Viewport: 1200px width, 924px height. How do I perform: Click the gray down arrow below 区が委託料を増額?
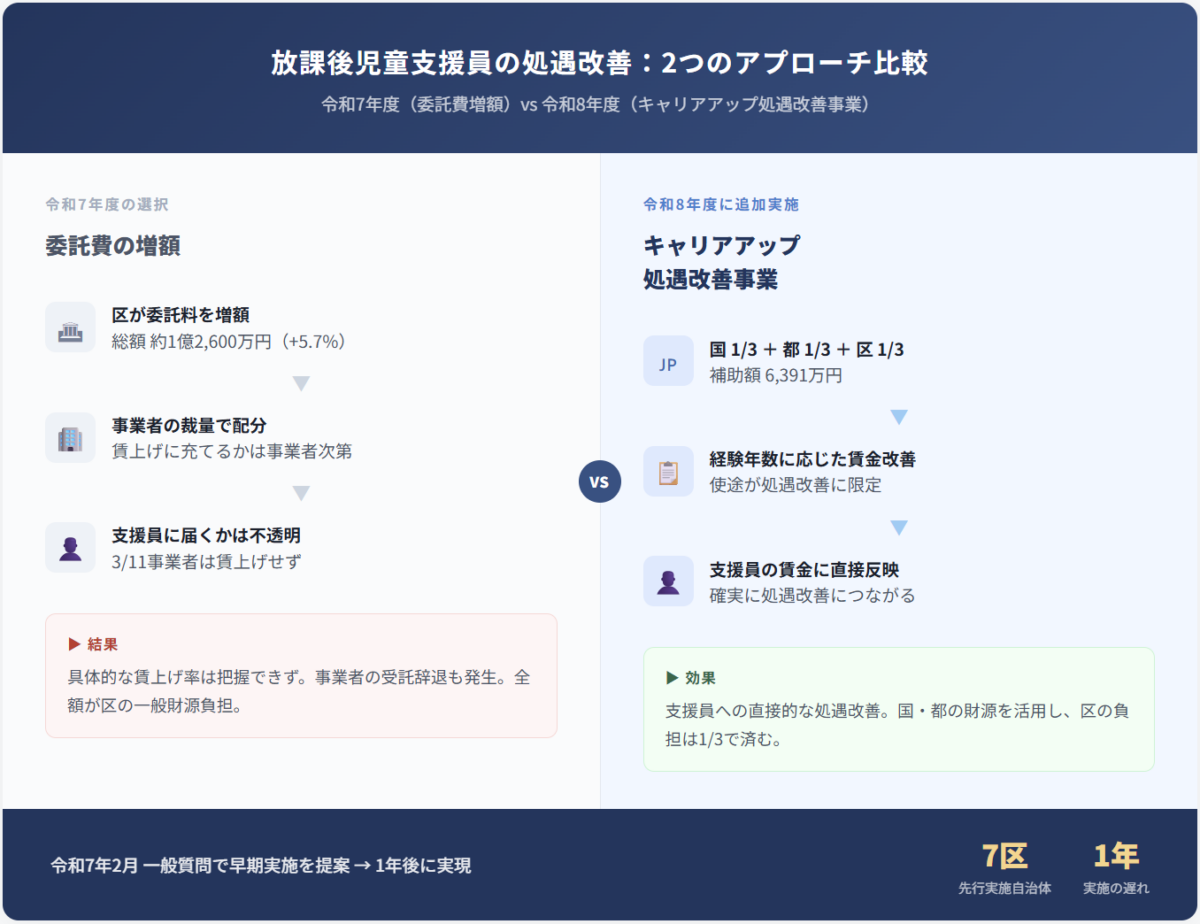pyautogui.click(x=301, y=383)
